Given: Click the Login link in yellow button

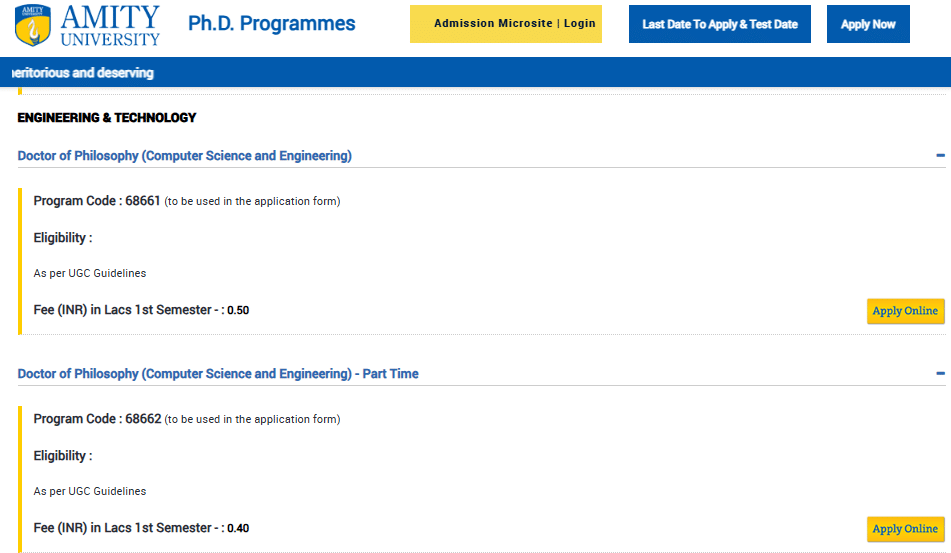Looking at the screenshot, I should tap(580, 24).
